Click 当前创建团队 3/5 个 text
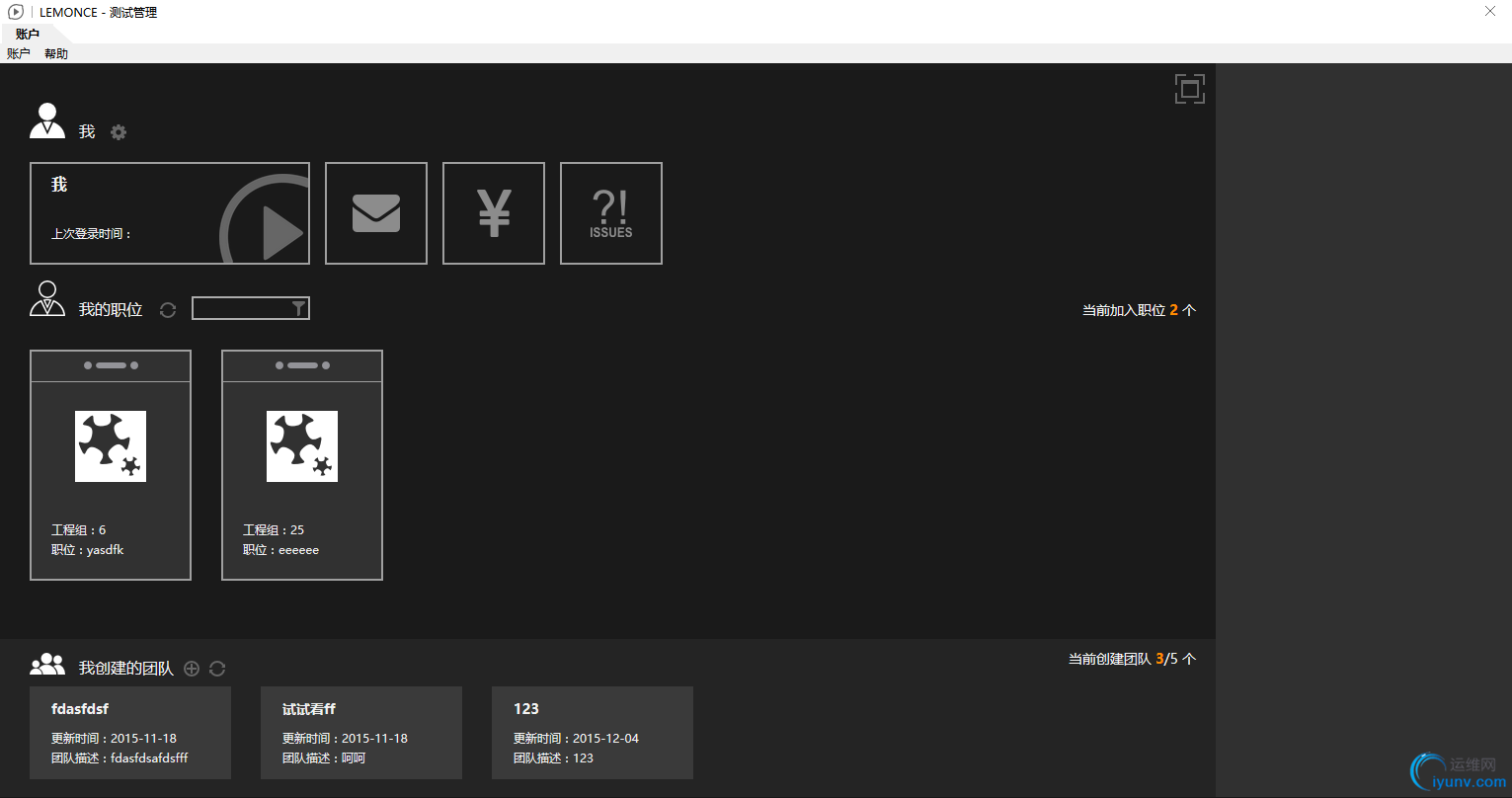1512x798 pixels. 1132,659
